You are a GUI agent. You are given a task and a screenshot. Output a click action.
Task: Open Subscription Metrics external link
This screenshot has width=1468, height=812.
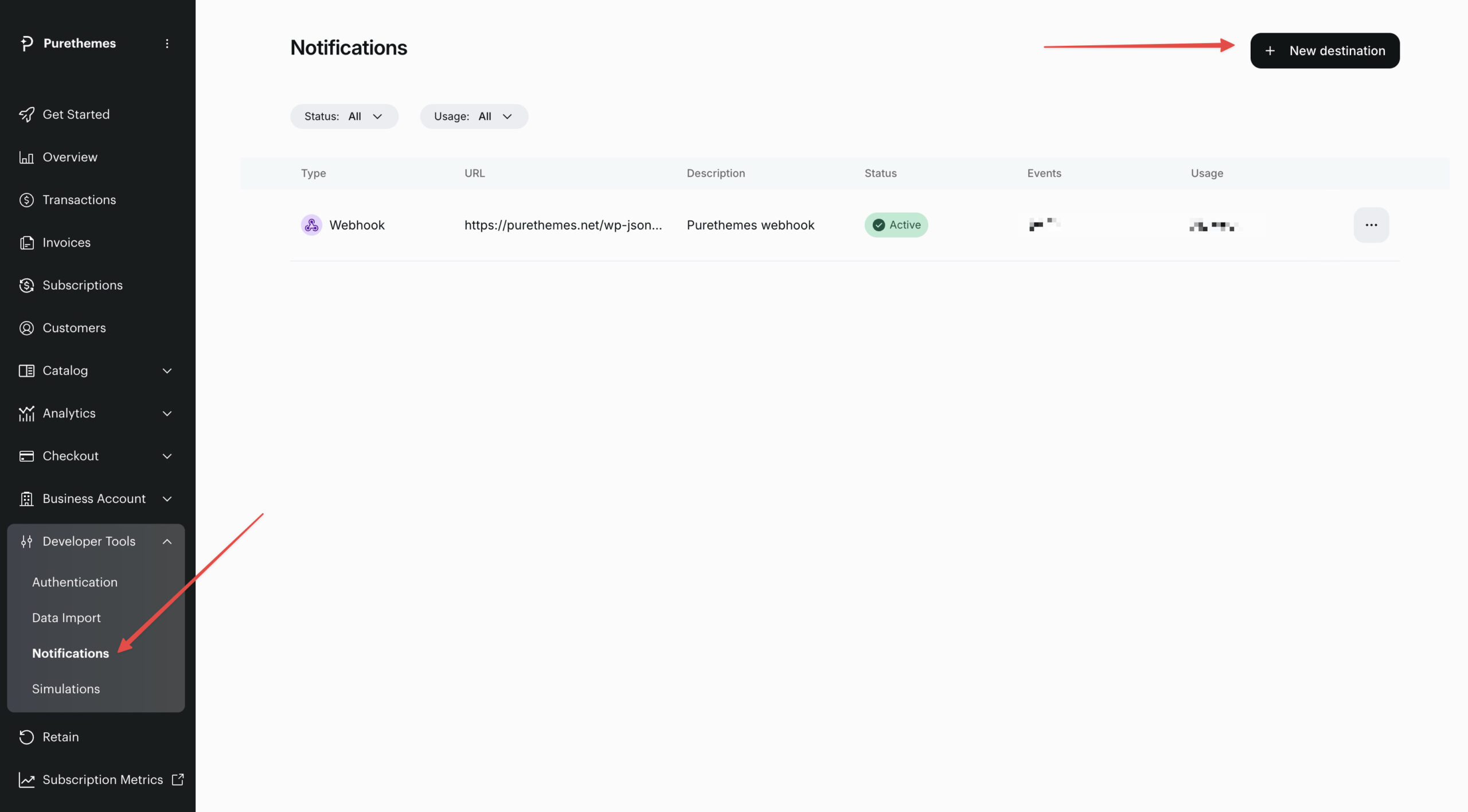tap(103, 780)
